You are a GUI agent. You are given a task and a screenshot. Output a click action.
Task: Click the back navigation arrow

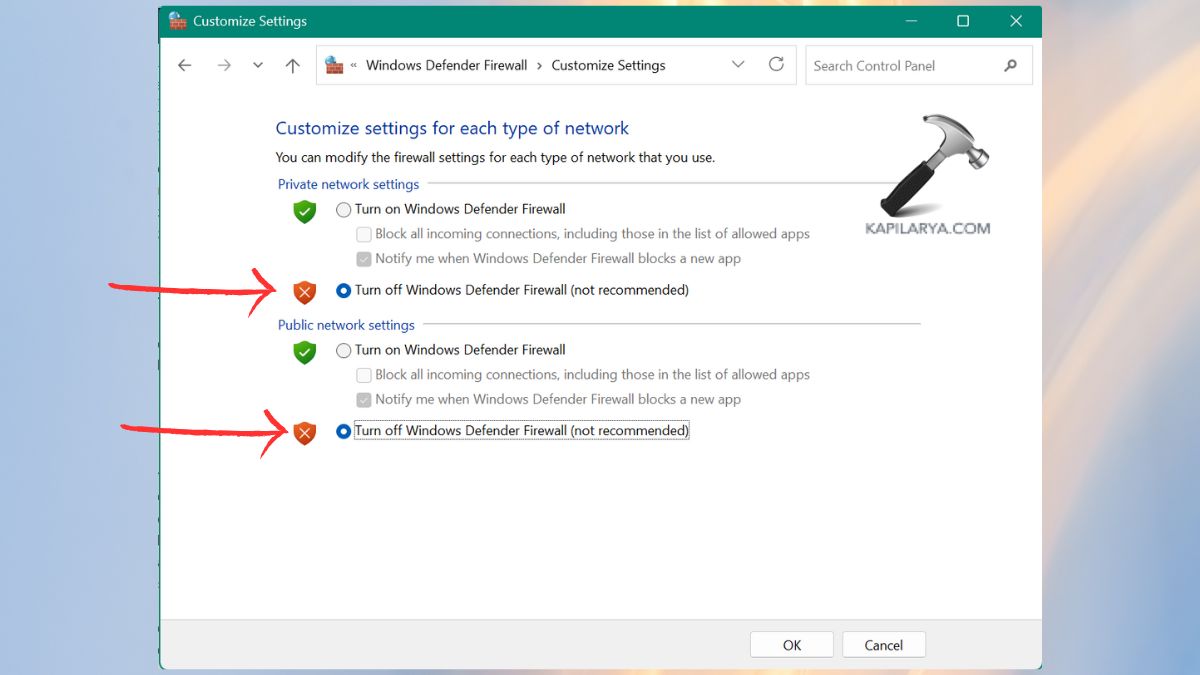click(x=184, y=64)
